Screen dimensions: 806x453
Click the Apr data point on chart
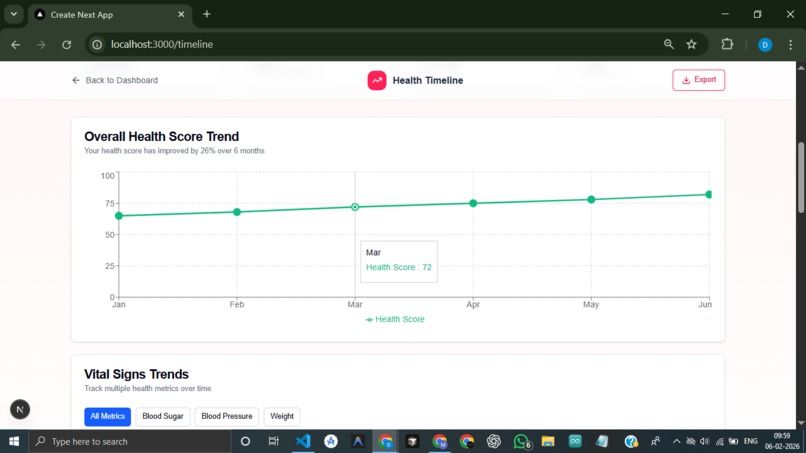473,203
